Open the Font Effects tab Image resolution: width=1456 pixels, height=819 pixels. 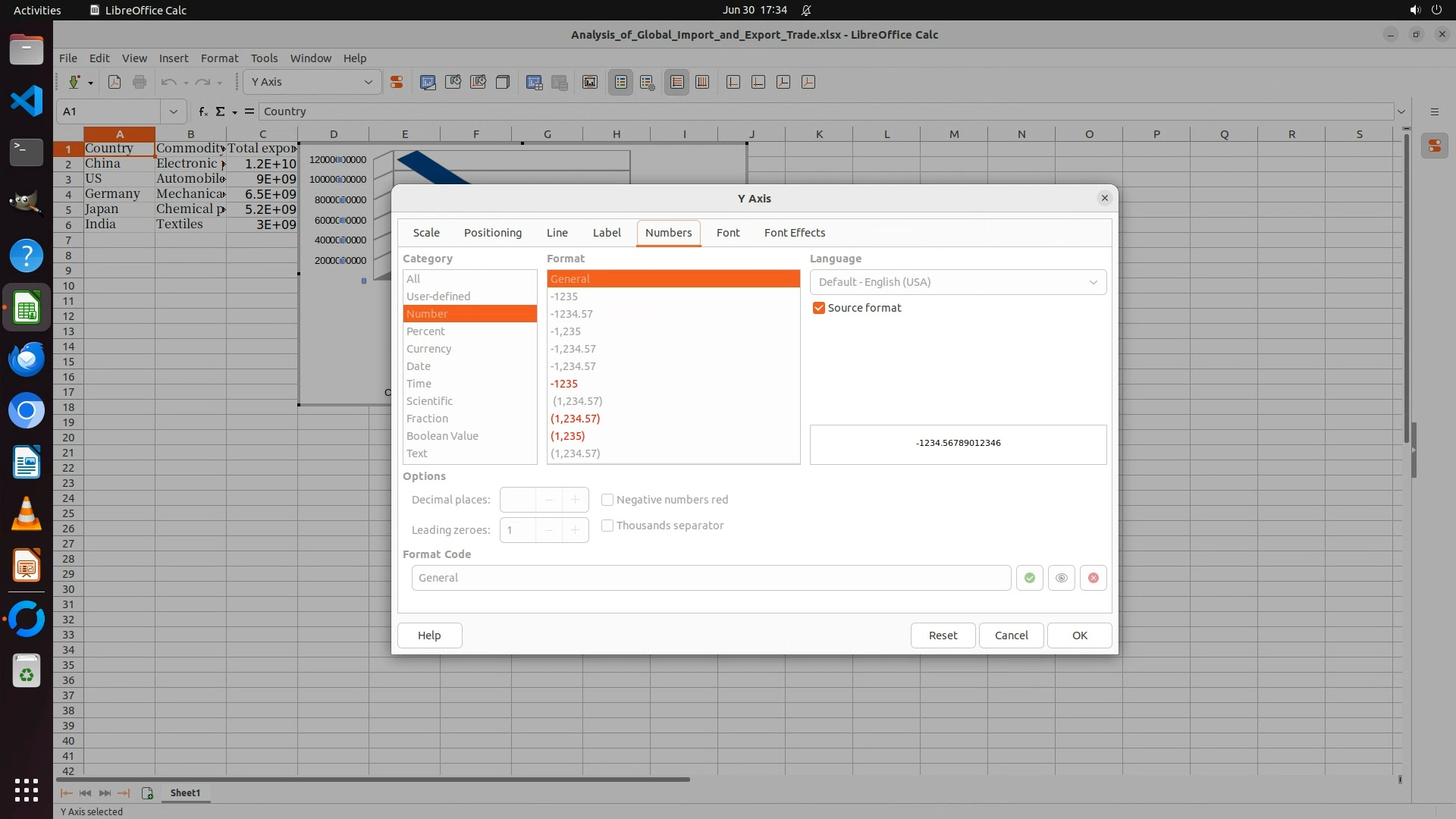(x=794, y=233)
